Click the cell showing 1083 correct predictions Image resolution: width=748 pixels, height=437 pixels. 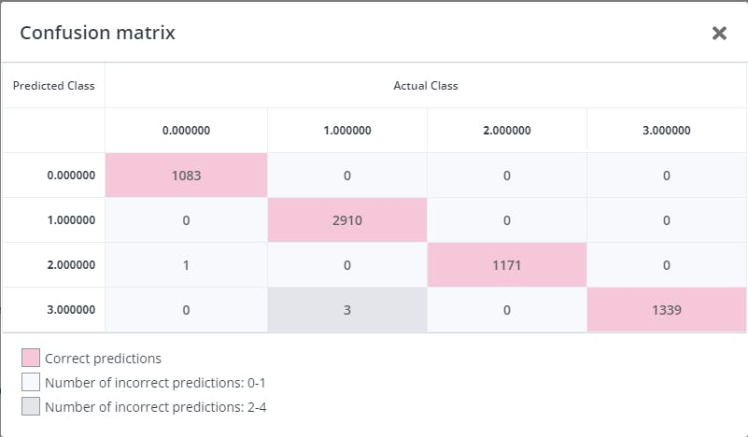click(x=186, y=175)
